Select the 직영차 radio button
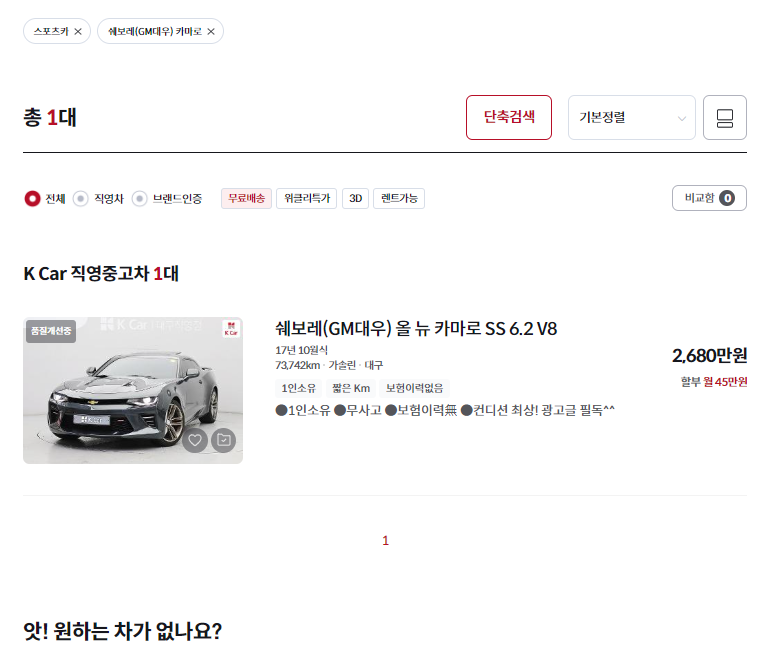The height and width of the screenshot is (650, 770). click(x=81, y=198)
